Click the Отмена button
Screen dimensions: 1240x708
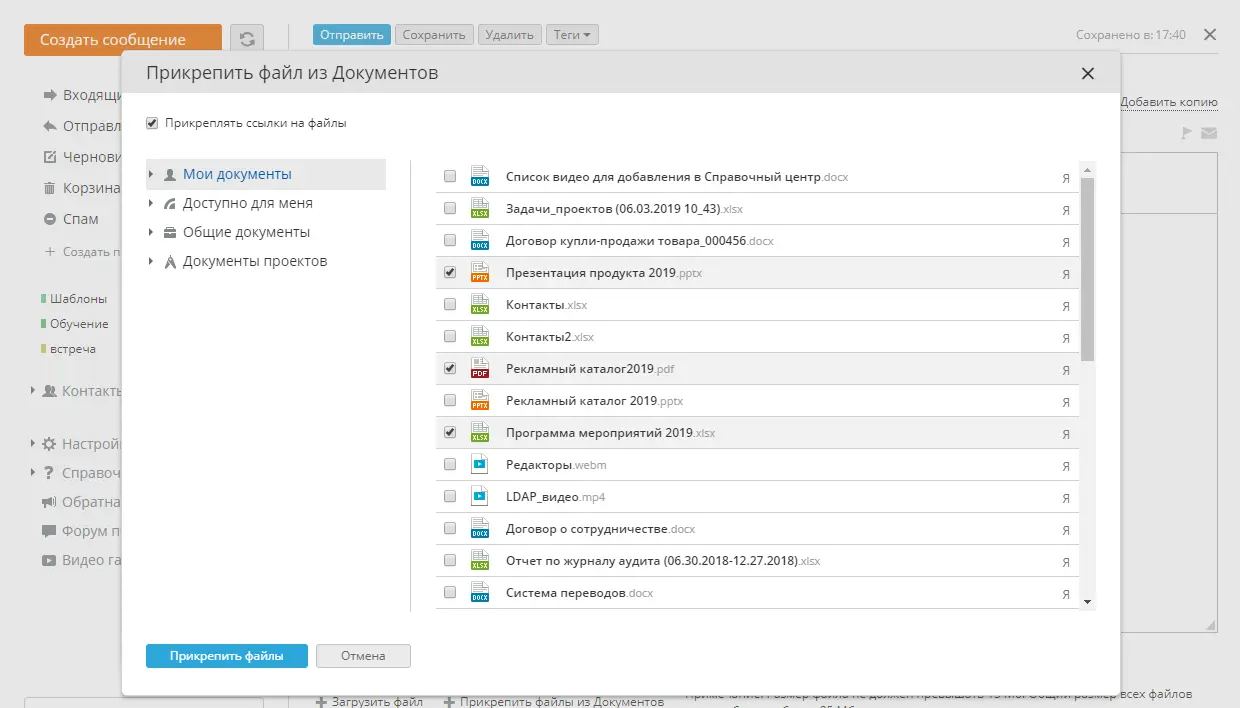(363, 656)
